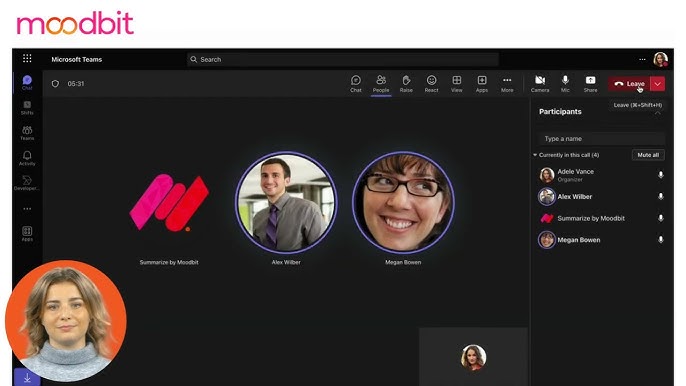
Task: Open settings ellipsis next to profile picture
Action: [x=642, y=59]
